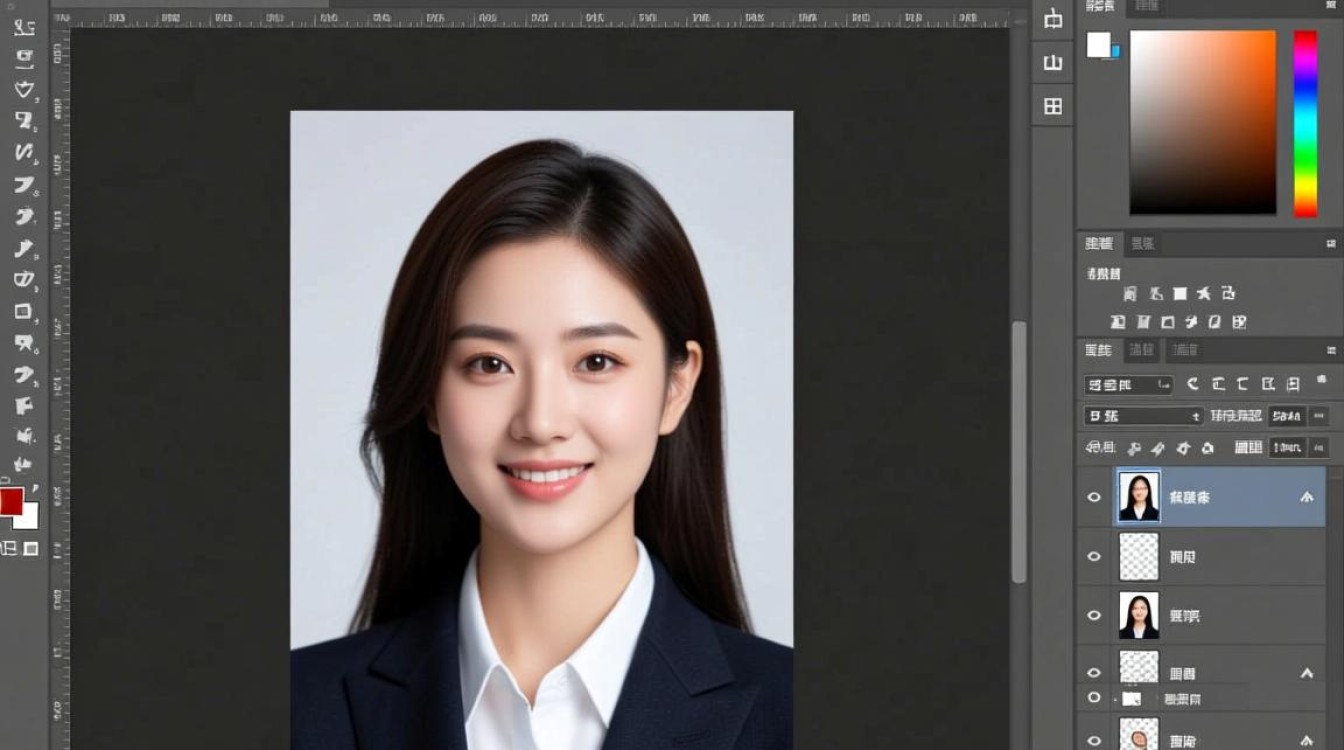The height and width of the screenshot is (750, 1344).
Task: Select the third tool from the toolbar top
Action: click(x=24, y=89)
